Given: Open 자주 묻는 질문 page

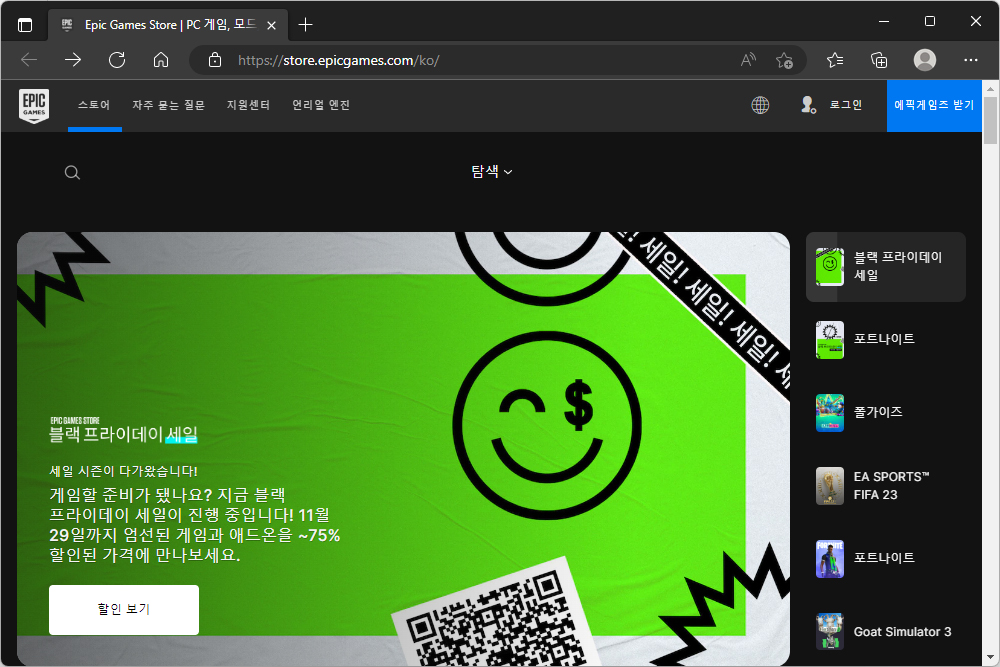Looking at the screenshot, I should pos(168,105).
